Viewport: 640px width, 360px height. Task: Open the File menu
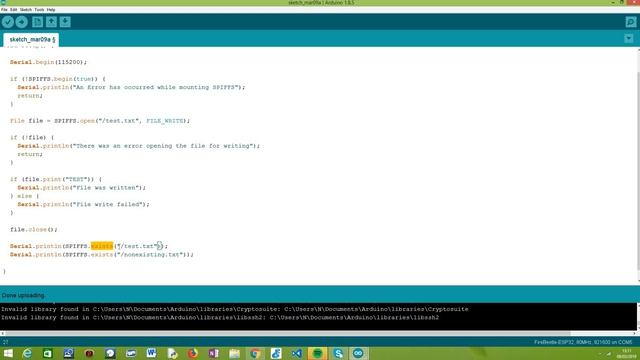click(x=4, y=9)
